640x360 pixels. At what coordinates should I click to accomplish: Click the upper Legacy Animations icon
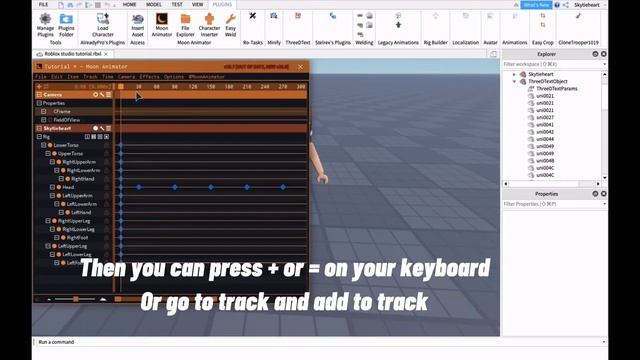398,16
